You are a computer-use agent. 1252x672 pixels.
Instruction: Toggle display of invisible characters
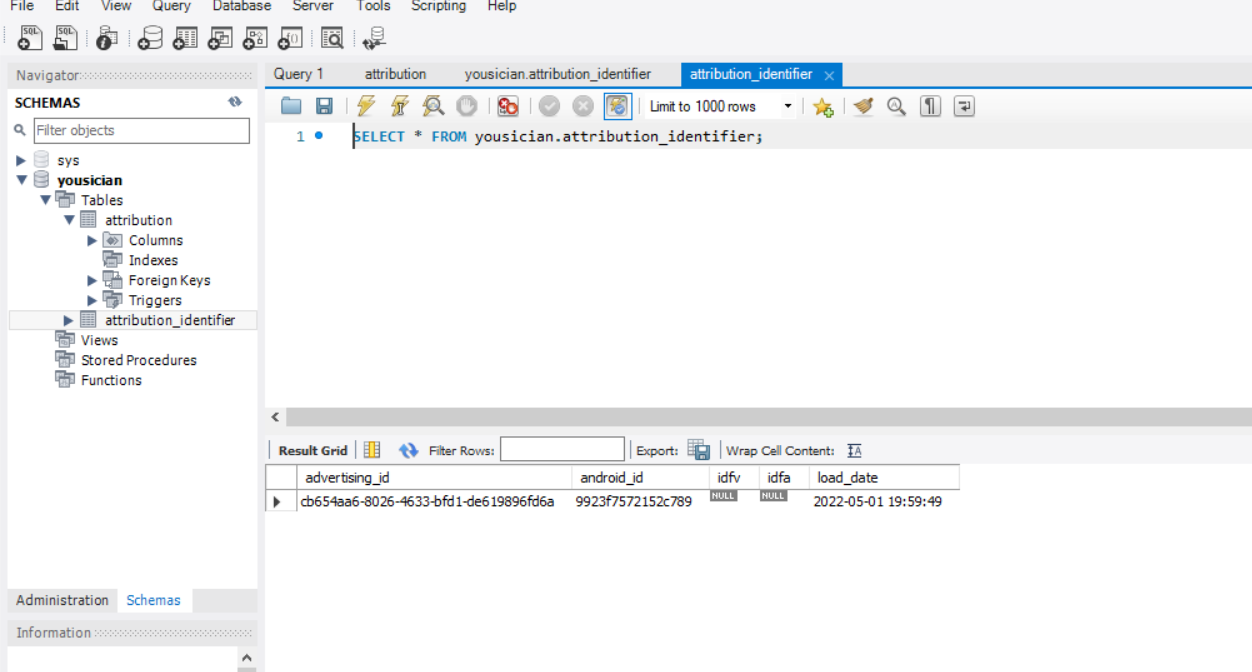(x=929, y=106)
